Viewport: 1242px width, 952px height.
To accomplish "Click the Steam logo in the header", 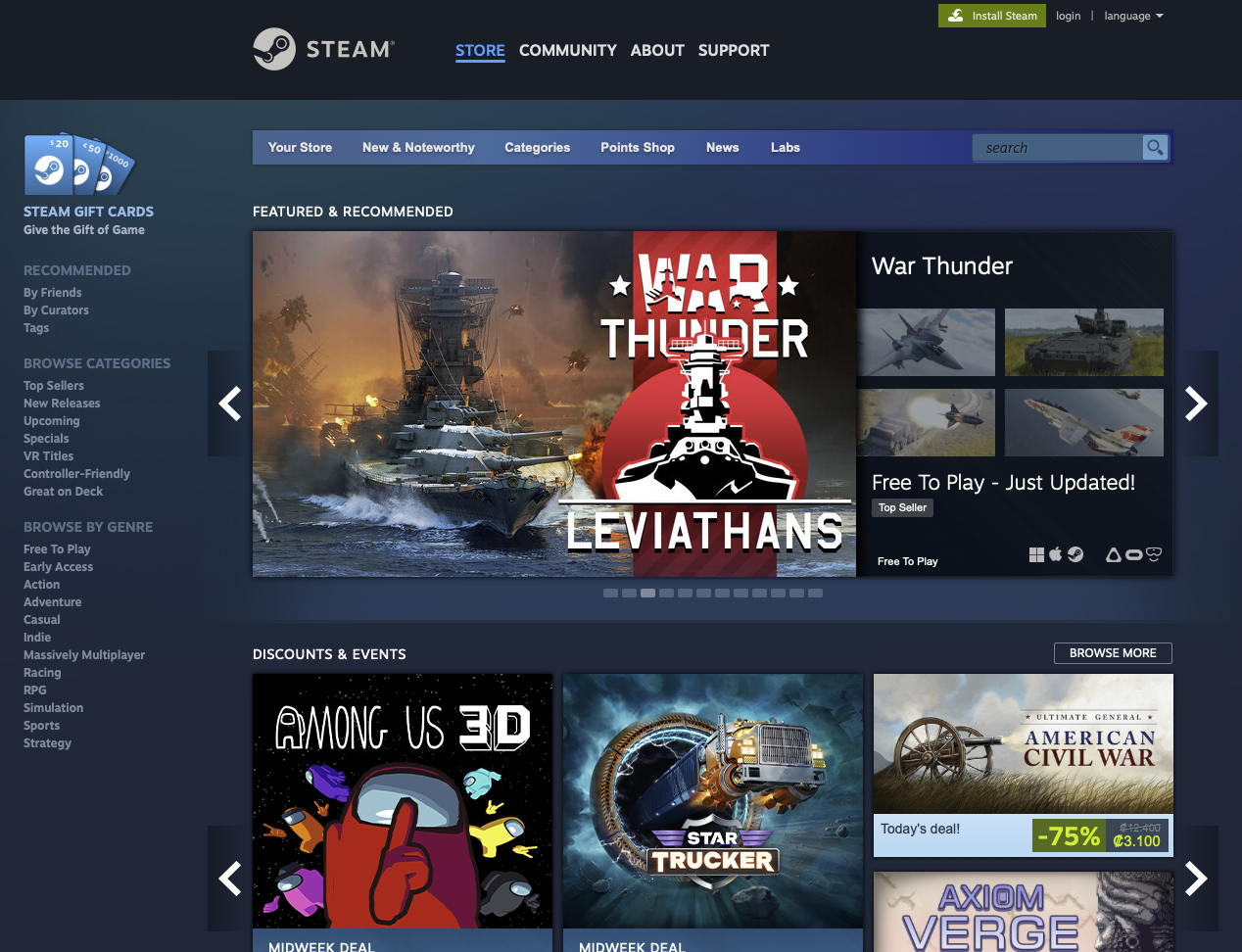I will point(323,49).
